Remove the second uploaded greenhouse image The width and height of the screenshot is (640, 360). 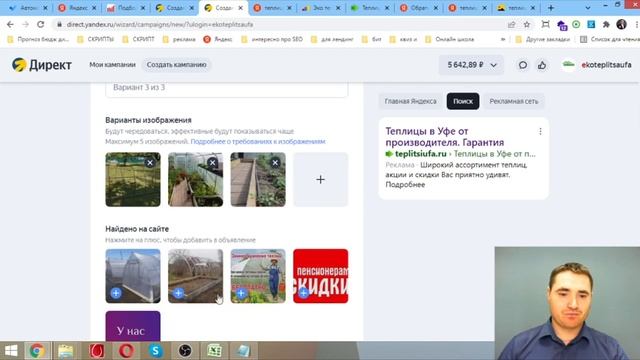tap(213, 163)
